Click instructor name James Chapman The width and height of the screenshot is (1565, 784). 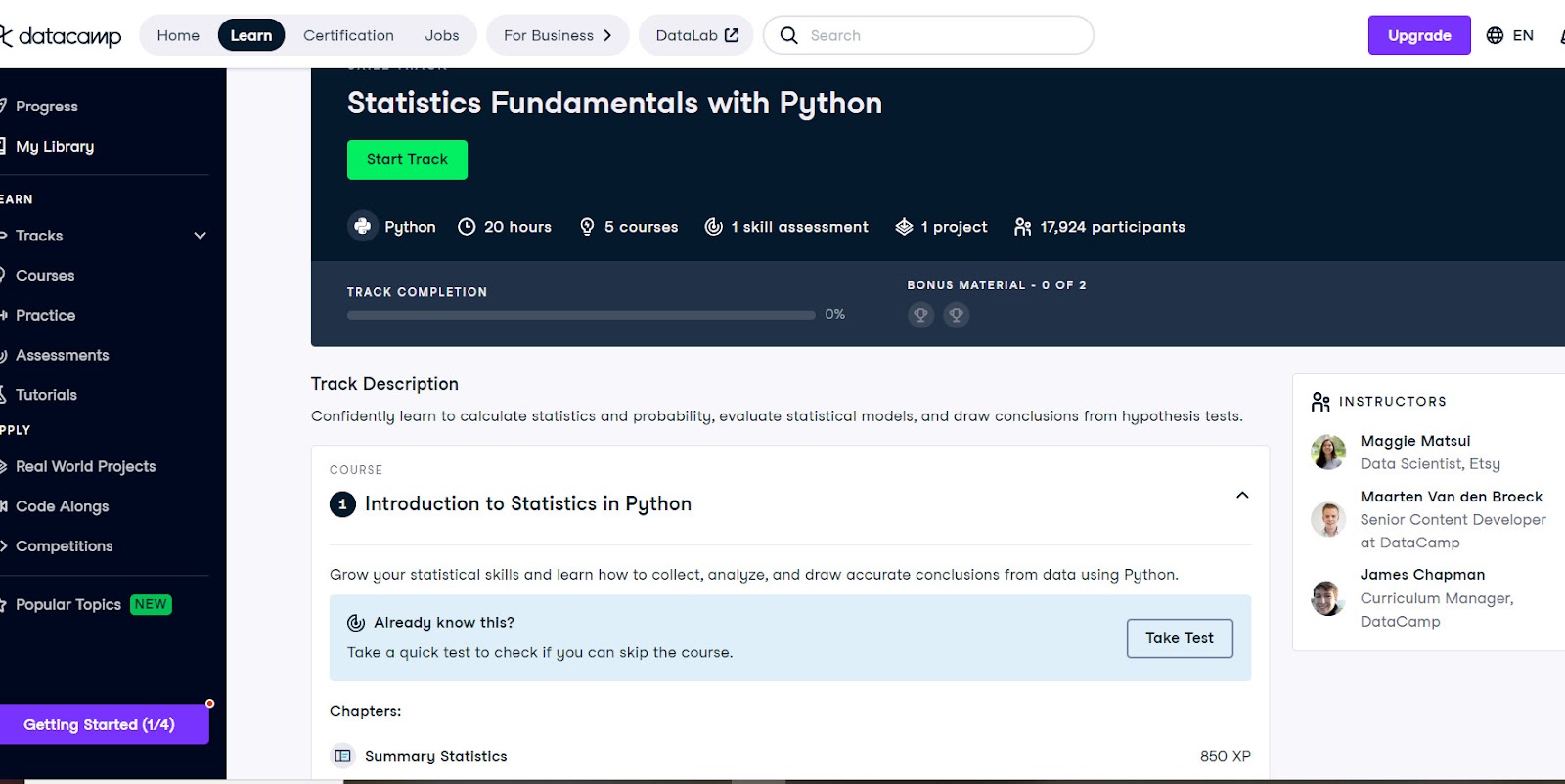(1422, 575)
